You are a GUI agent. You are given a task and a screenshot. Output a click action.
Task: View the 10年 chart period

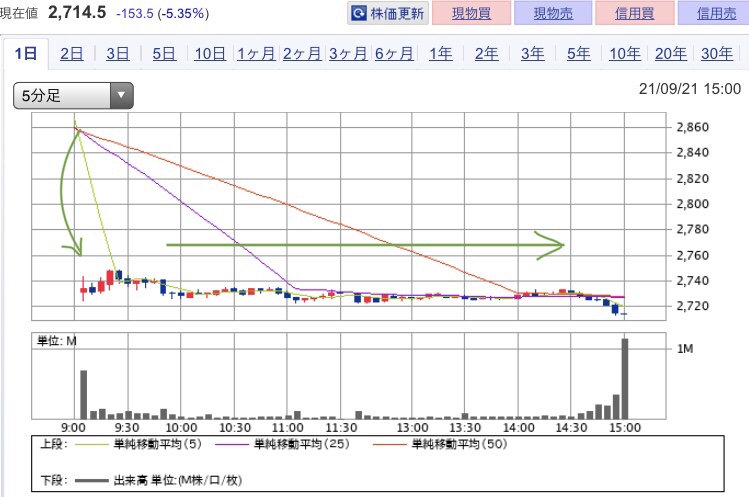625,54
